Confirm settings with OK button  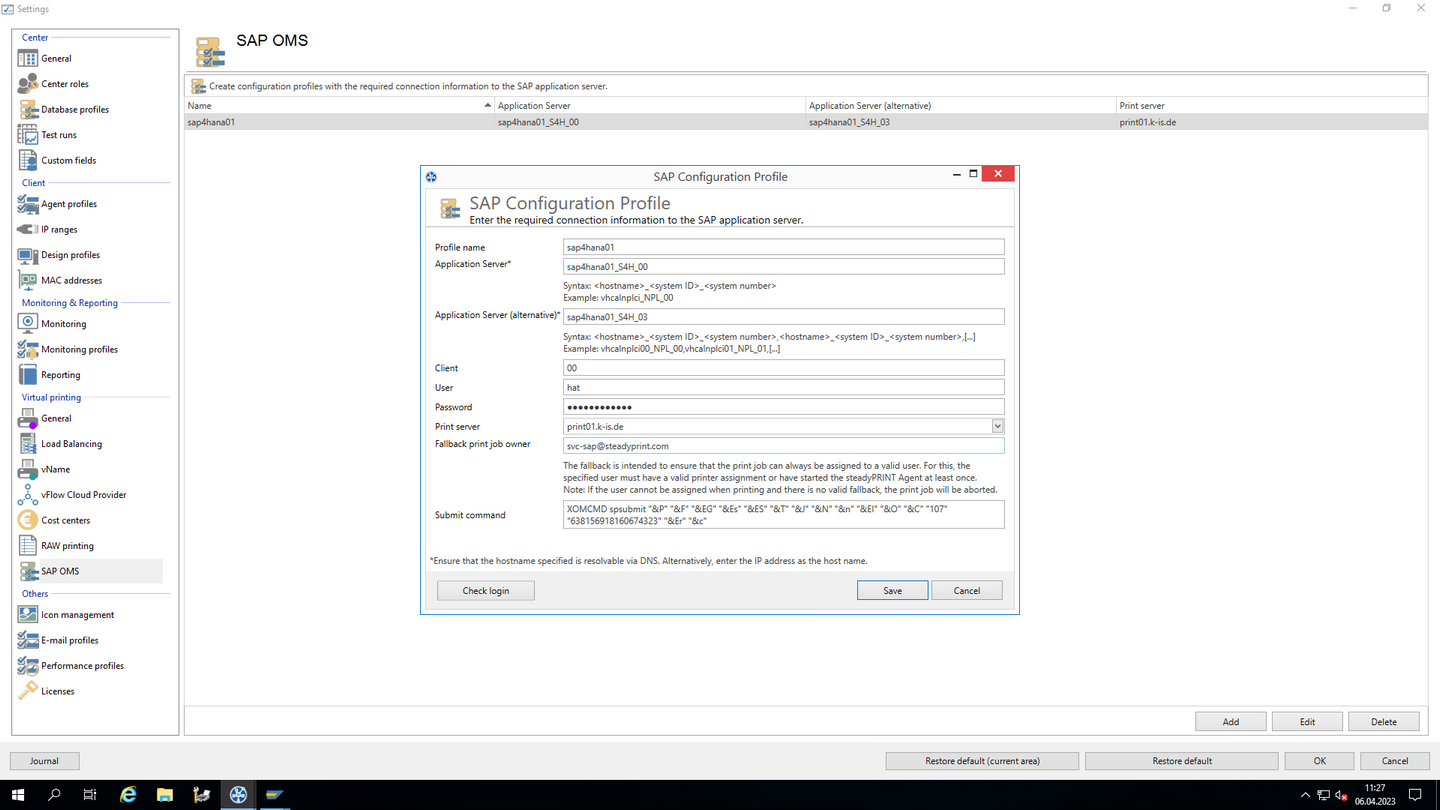1319,761
